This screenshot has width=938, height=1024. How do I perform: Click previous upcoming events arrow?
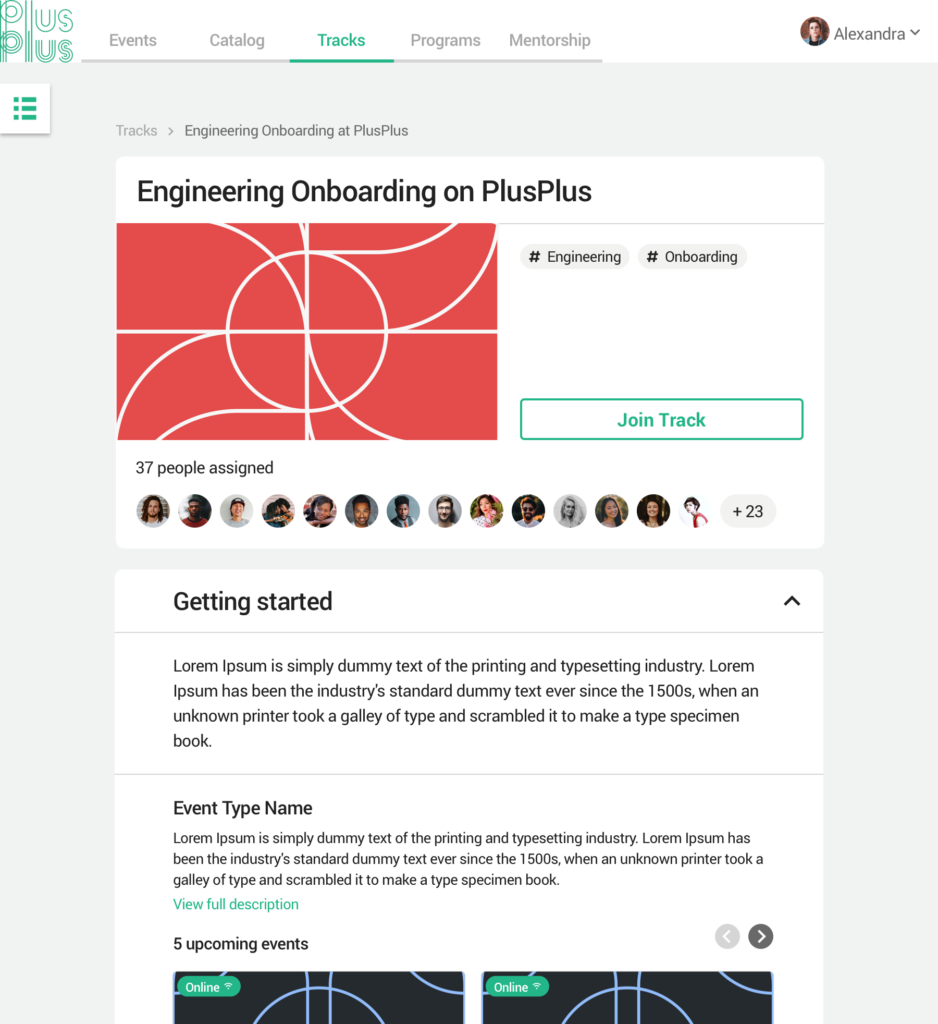click(727, 936)
